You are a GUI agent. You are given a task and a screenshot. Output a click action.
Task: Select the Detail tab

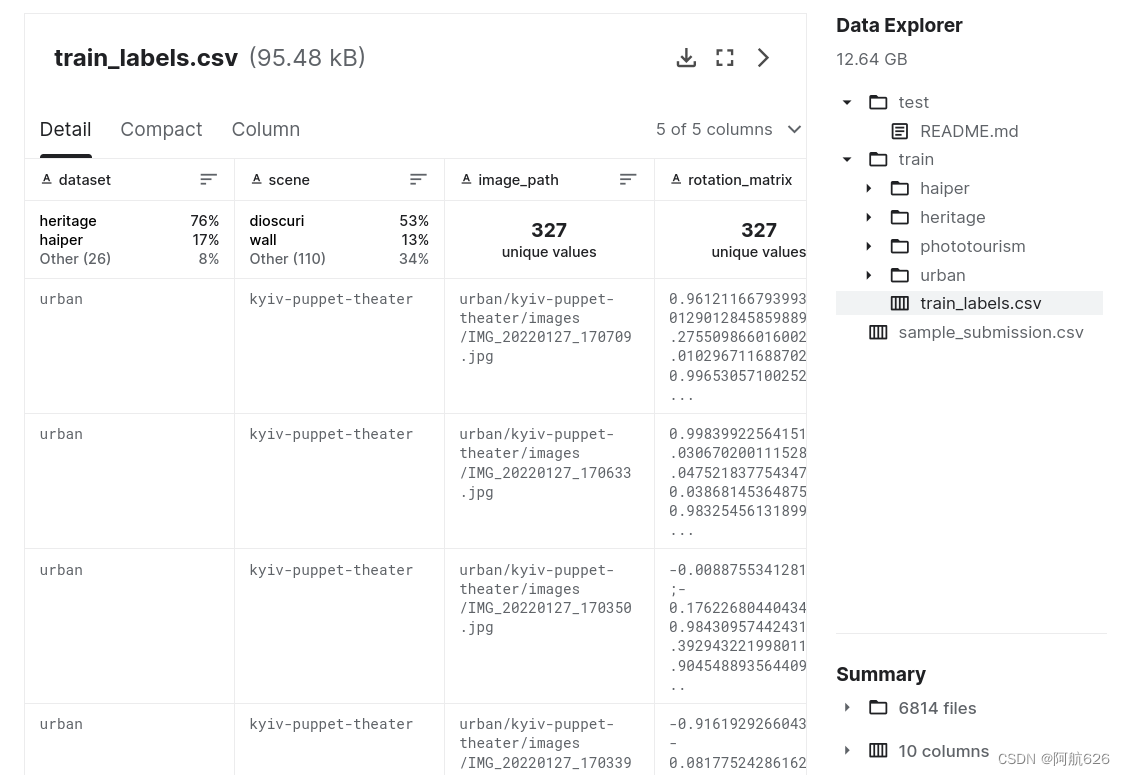[65, 129]
